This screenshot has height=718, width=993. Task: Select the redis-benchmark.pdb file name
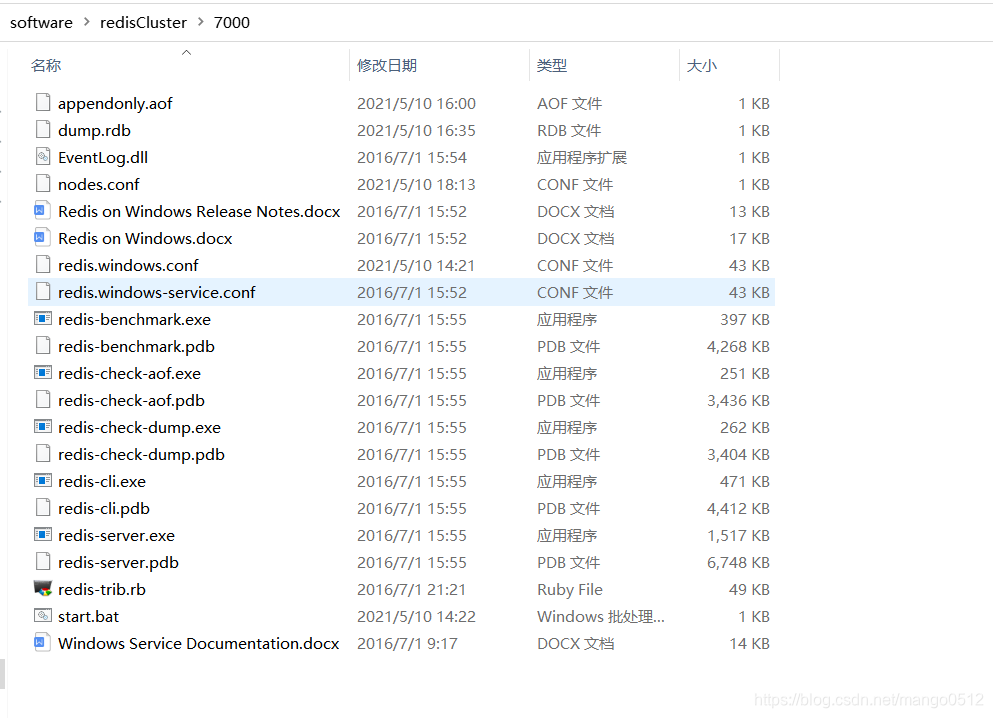coord(136,346)
